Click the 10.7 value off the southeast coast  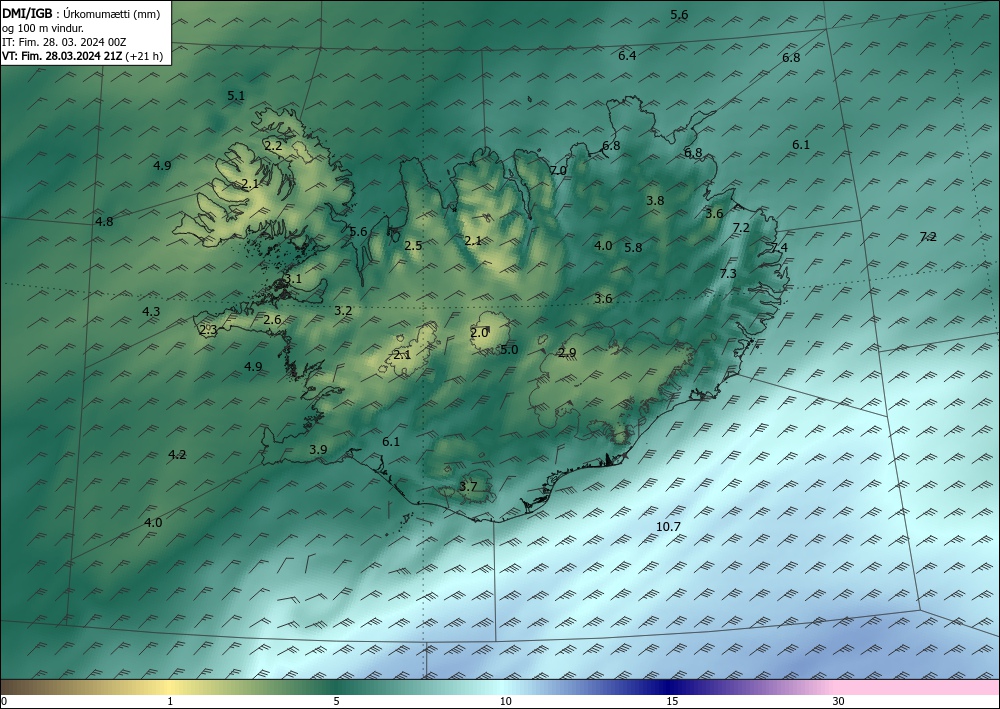pyautogui.click(x=668, y=527)
